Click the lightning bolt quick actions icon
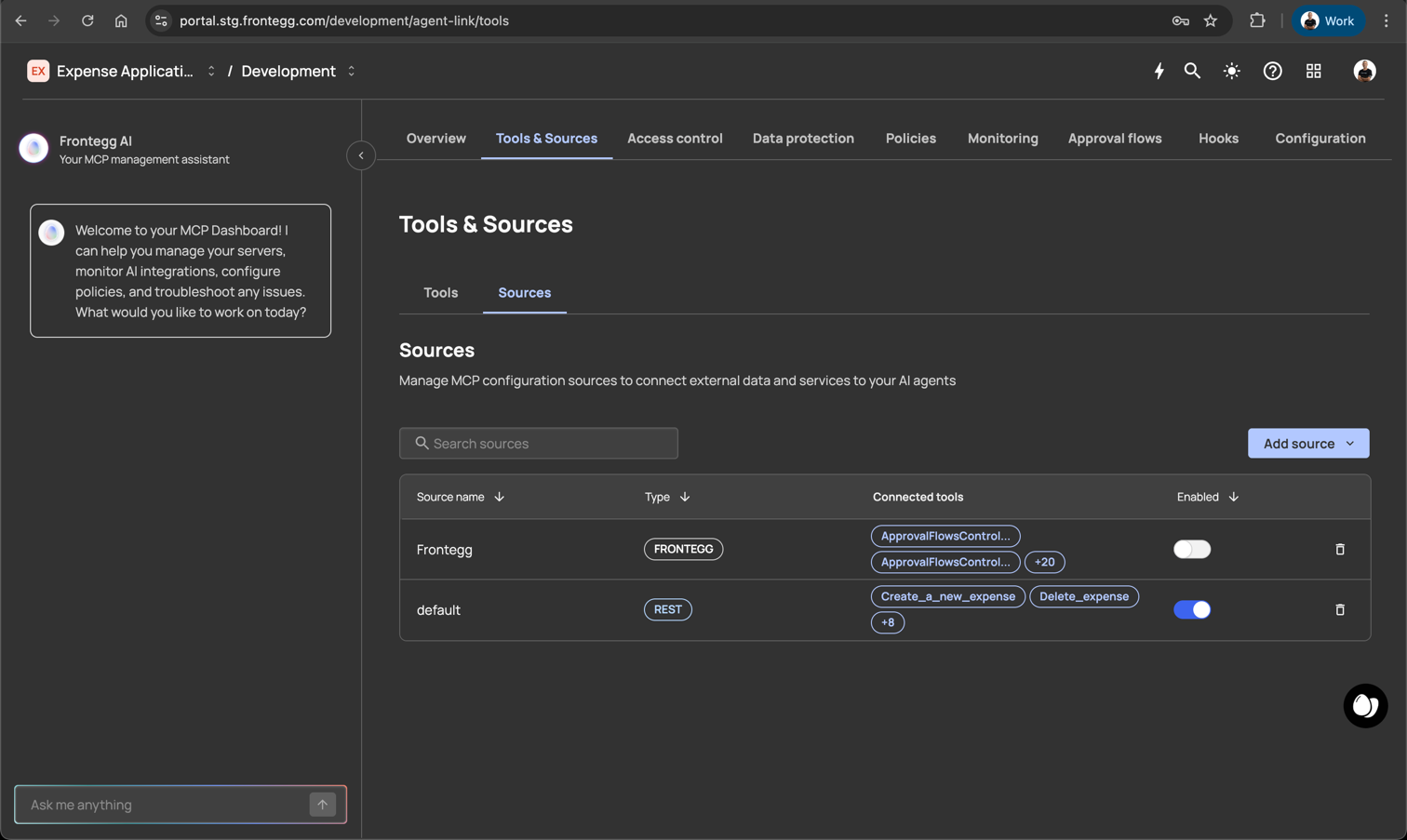This screenshot has width=1407, height=840. tap(1159, 71)
